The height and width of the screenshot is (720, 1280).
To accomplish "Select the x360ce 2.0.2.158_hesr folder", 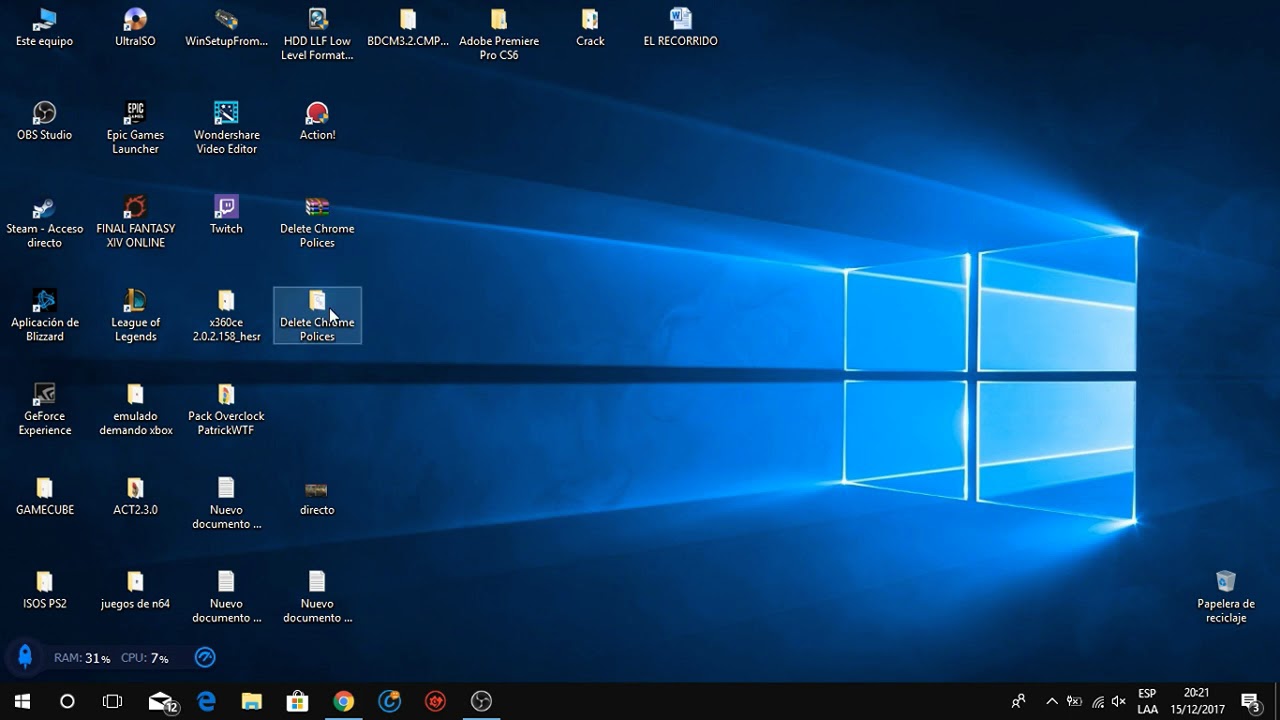I will point(226,316).
